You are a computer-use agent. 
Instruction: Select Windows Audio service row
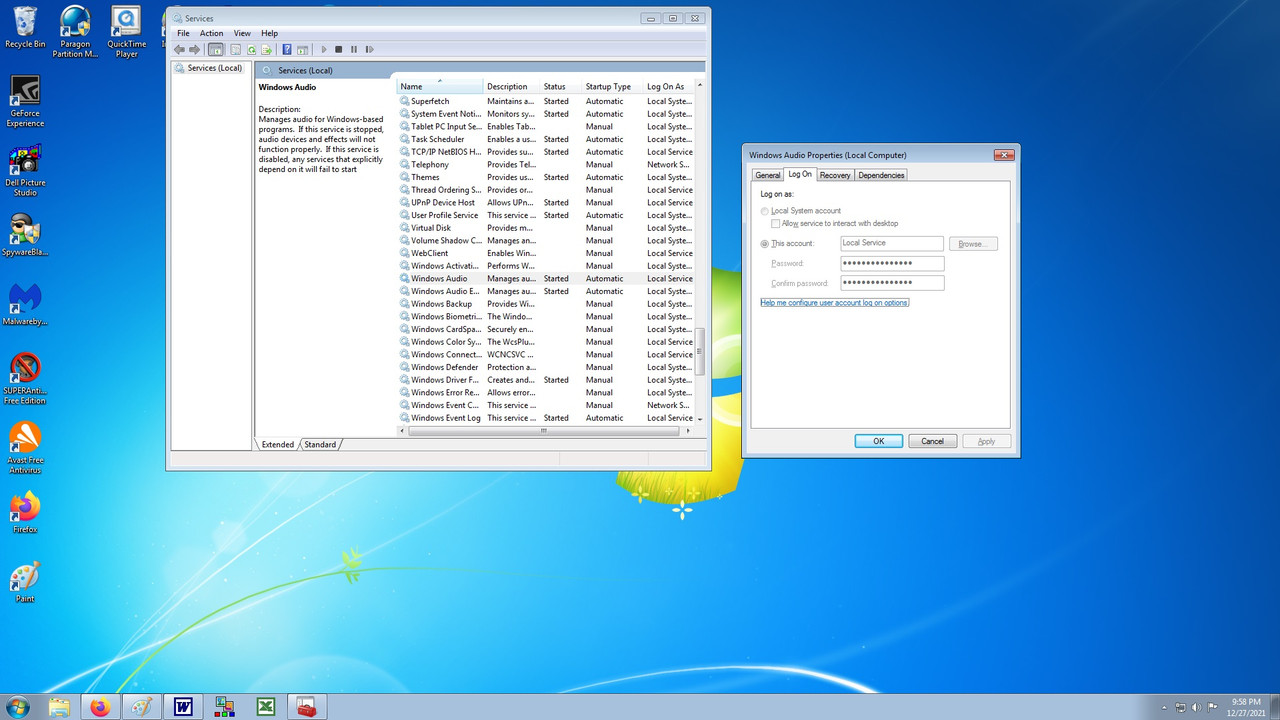pyautogui.click(x=546, y=279)
